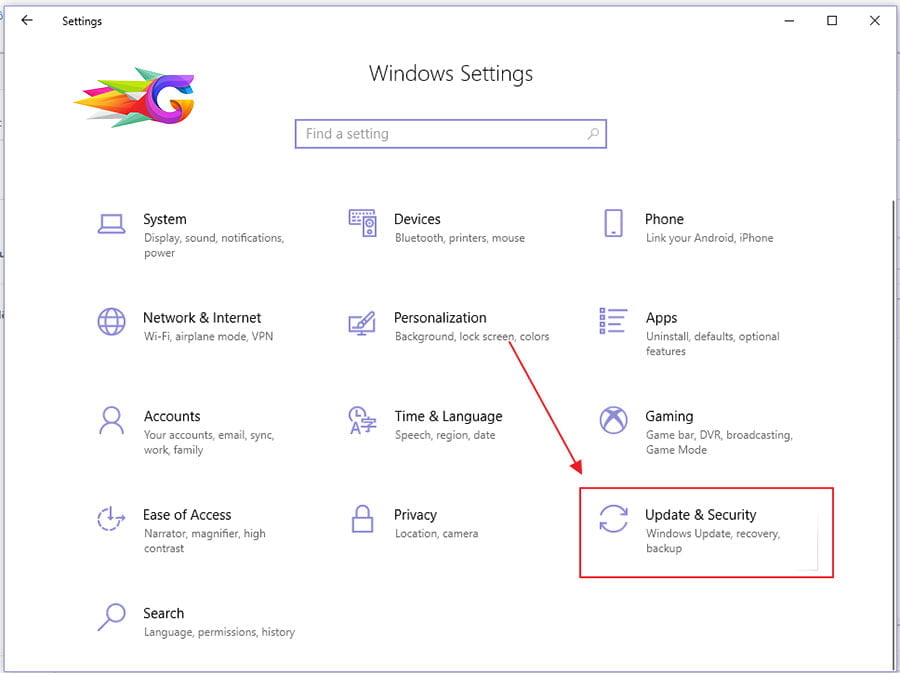Image resolution: width=900 pixels, height=673 pixels.
Task: Open the Update & Security title
Action: (701, 515)
